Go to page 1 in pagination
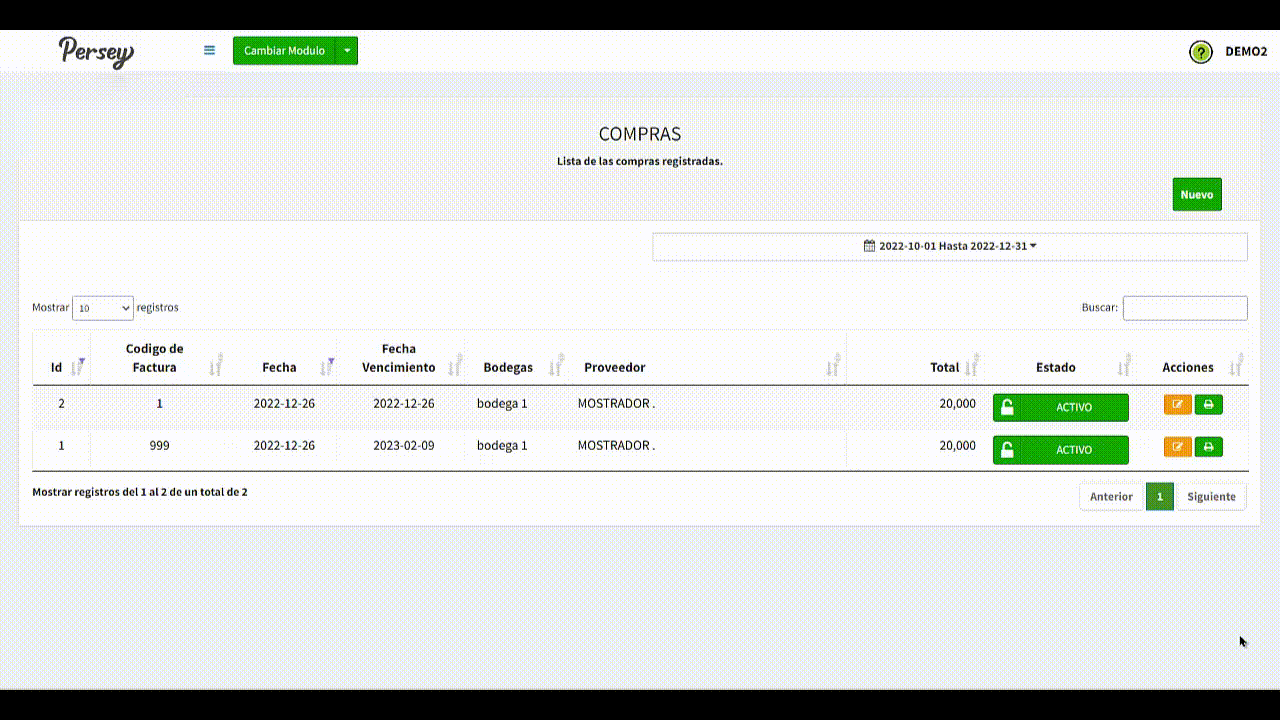This screenshot has width=1280, height=720. coord(1159,497)
